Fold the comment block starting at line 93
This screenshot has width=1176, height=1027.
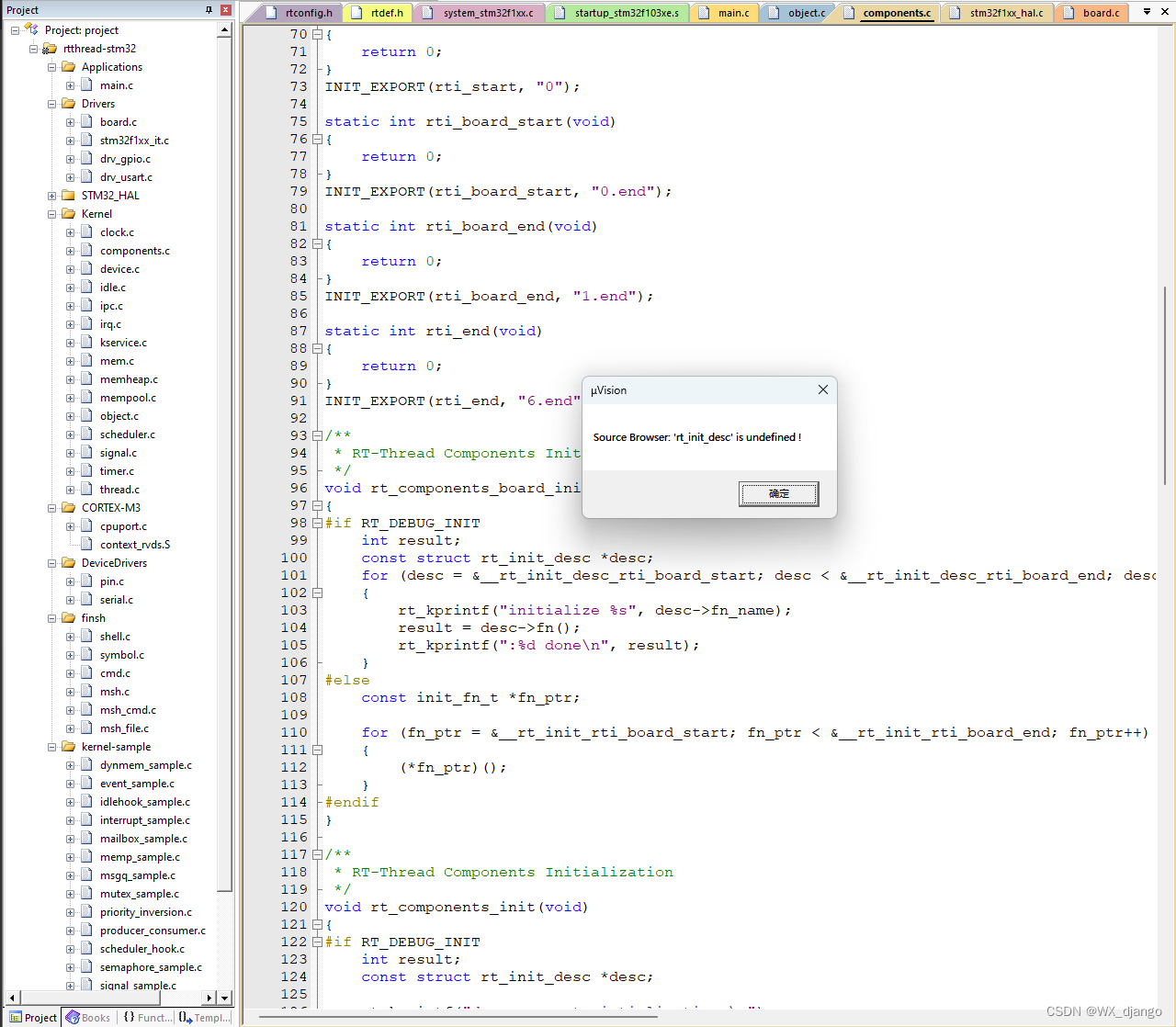(317, 435)
